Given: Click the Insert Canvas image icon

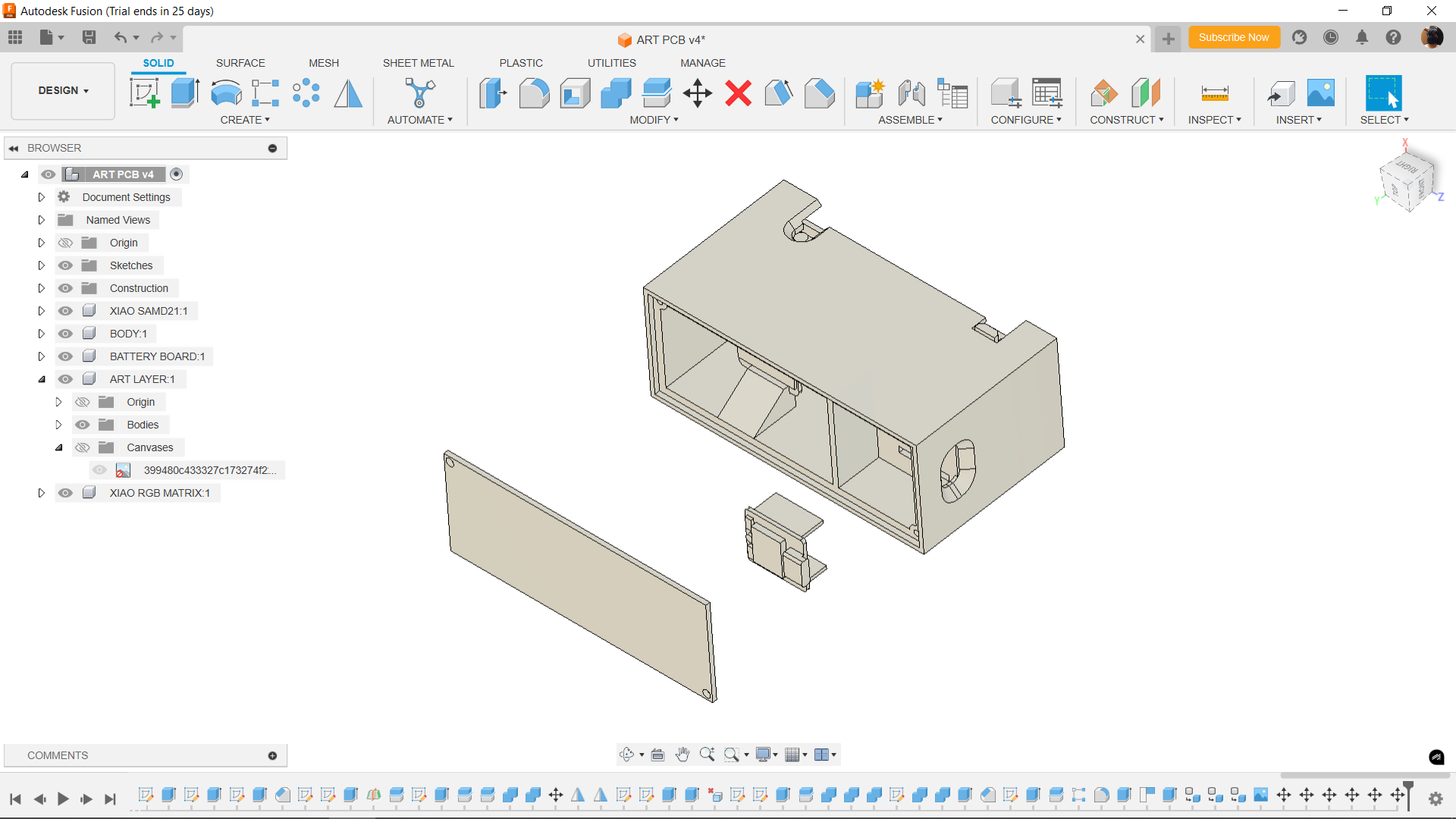Looking at the screenshot, I should point(1321,93).
